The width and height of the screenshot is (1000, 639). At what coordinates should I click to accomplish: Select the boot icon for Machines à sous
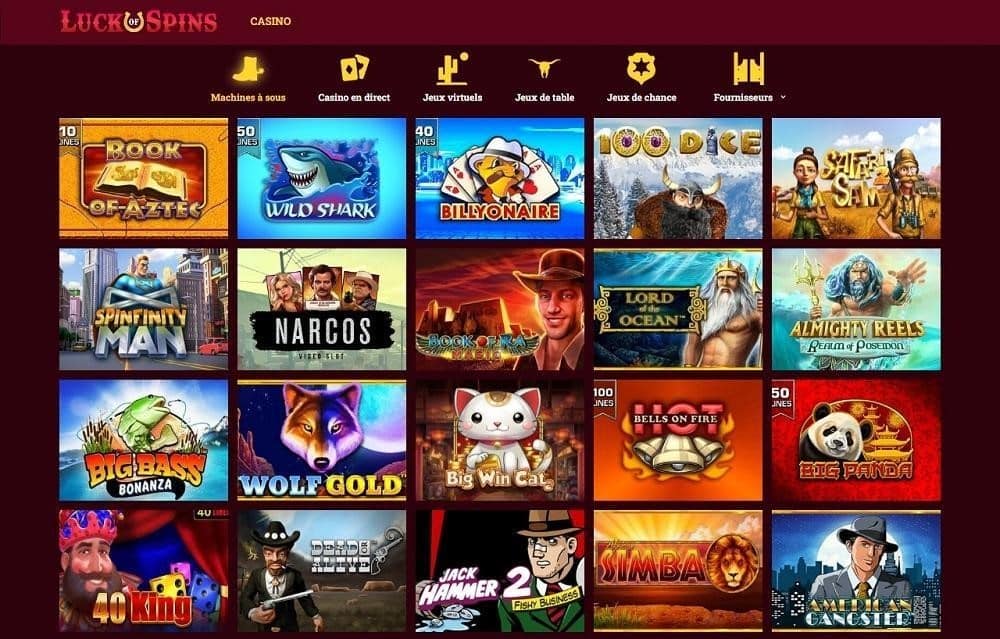pos(247,68)
